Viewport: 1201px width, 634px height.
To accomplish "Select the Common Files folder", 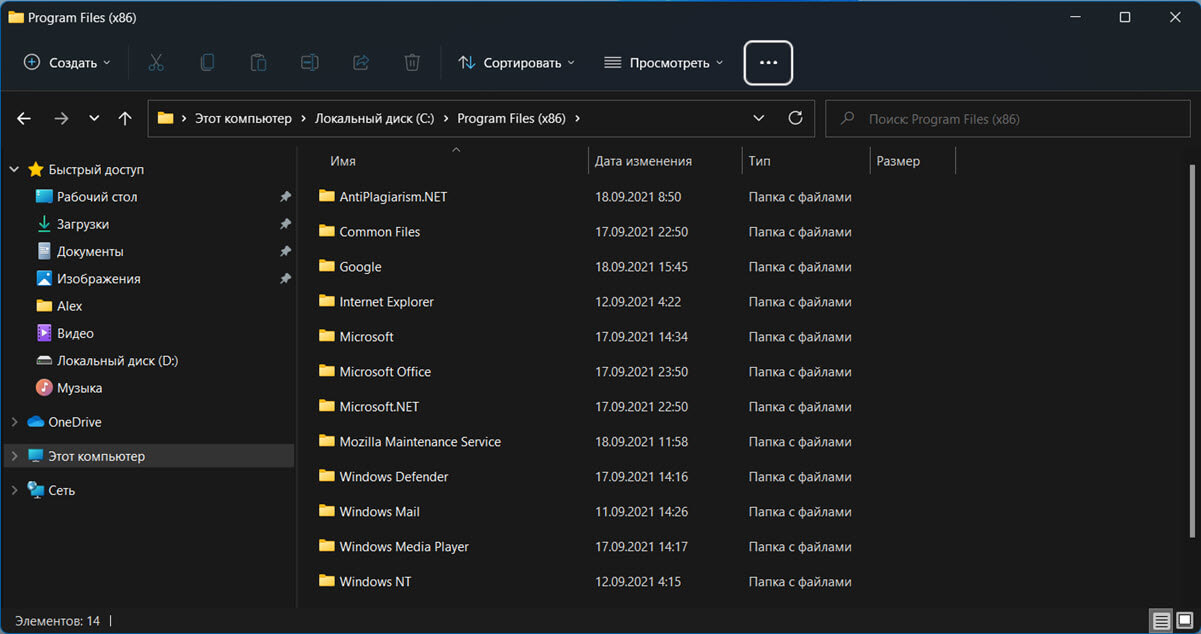I will coord(380,231).
